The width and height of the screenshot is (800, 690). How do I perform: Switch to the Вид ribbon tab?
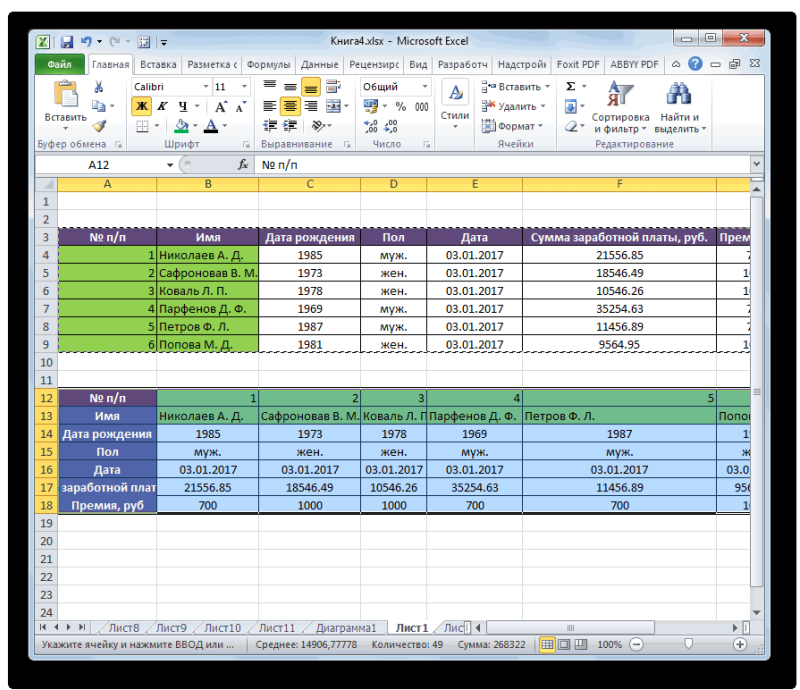coord(418,64)
